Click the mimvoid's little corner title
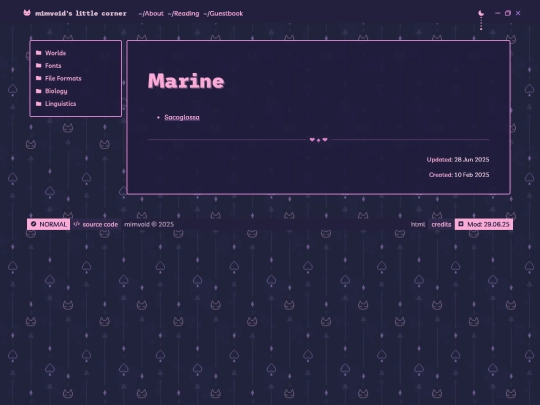Image resolution: width=540 pixels, height=405 pixels. pyautogui.click(x=81, y=13)
